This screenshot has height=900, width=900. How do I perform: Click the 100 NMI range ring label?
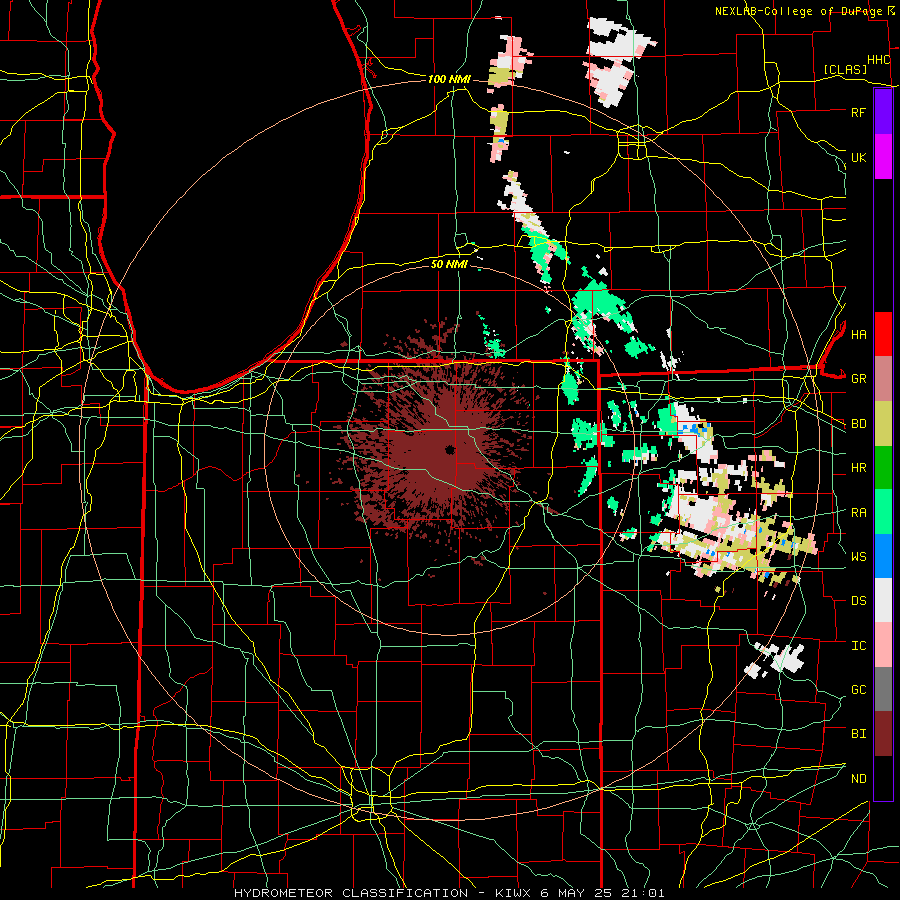click(449, 79)
